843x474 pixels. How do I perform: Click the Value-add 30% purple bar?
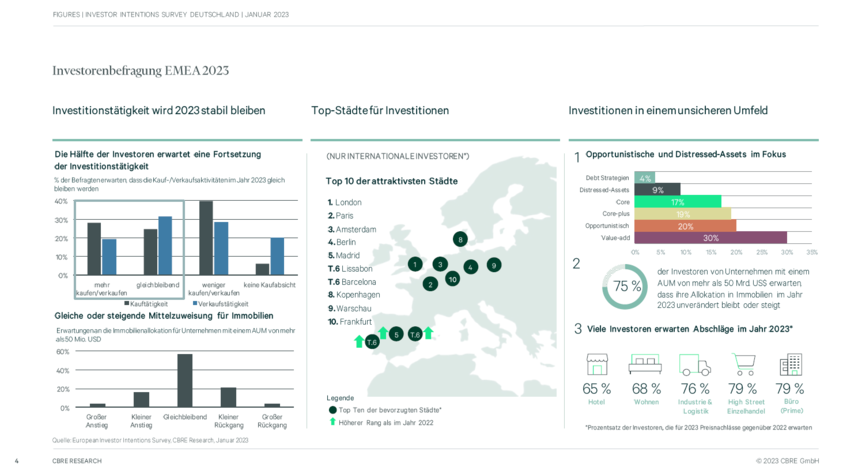(x=710, y=238)
